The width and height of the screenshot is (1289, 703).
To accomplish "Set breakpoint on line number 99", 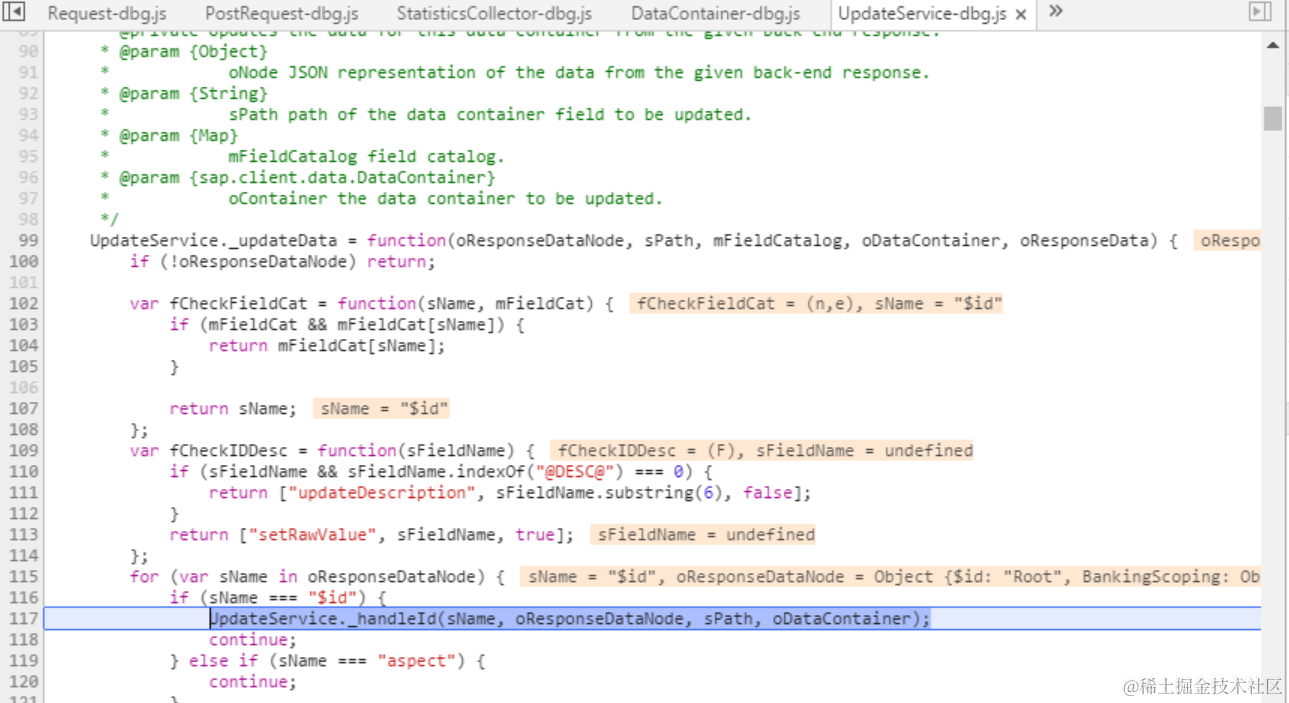I will [29, 240].
